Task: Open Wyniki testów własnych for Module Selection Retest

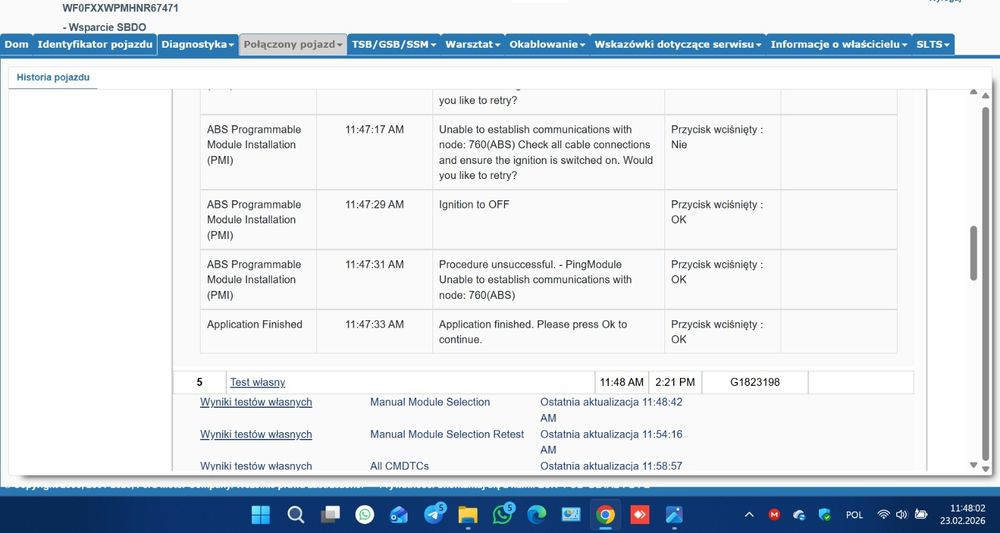Action: point(256,434)
